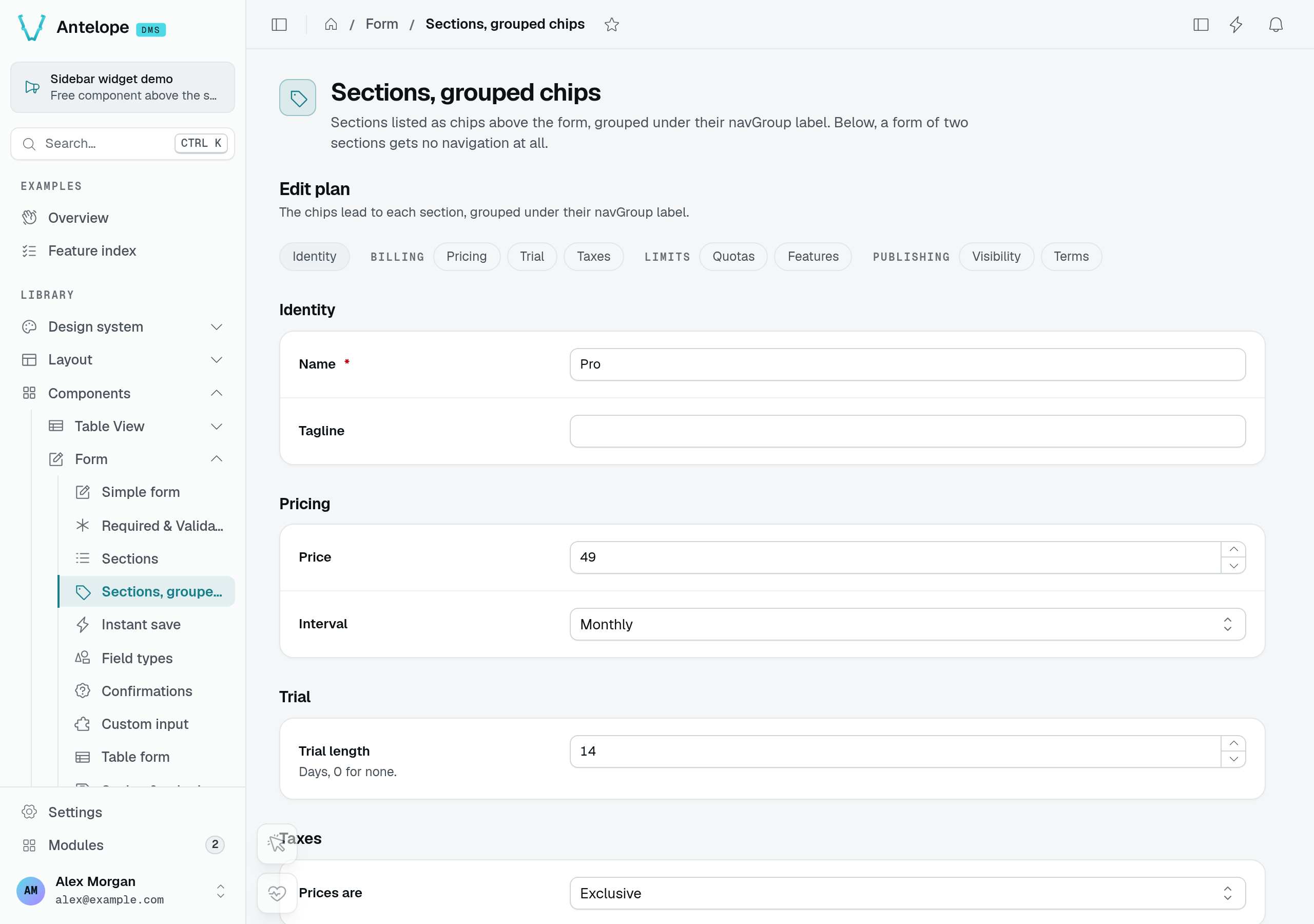1314x924 pixels.
Task: Jump to Quotas section chip
Action: pos(733,257)
